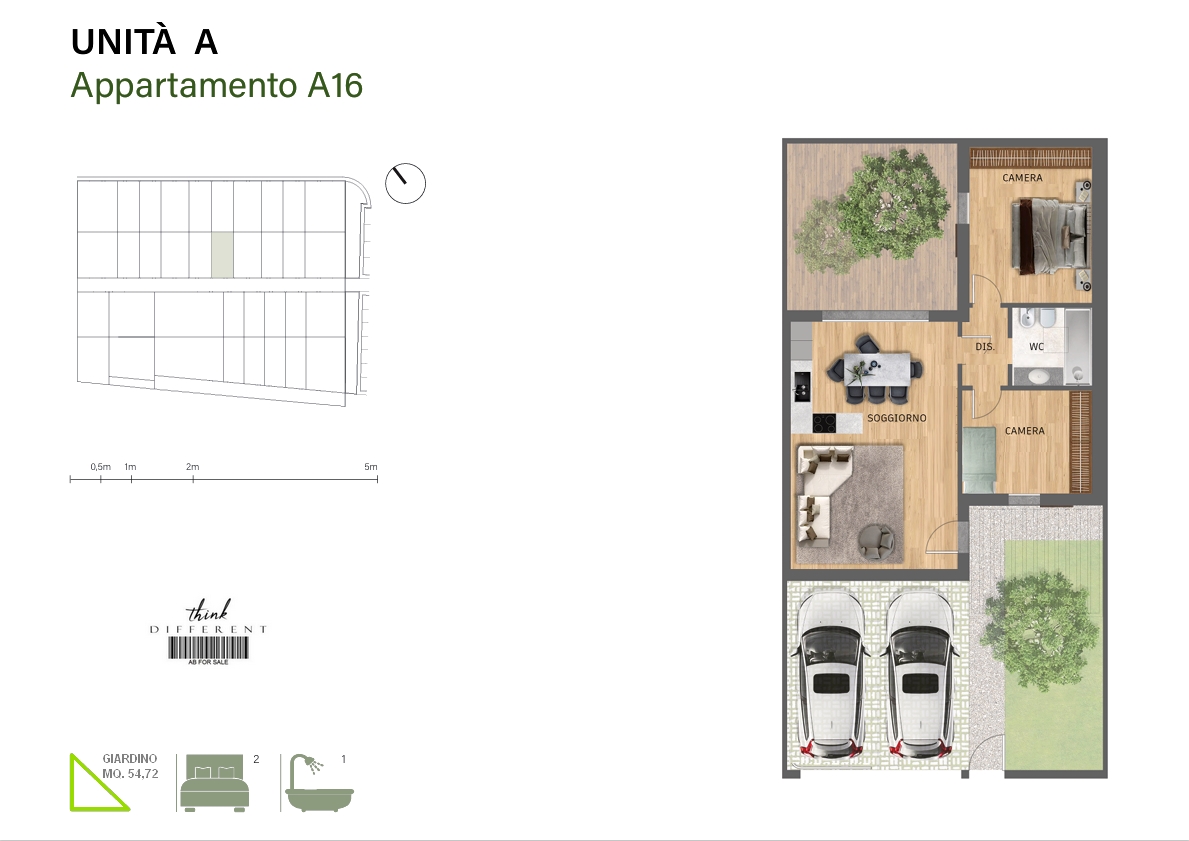Click the SOGGIORNO room label
Viewport: 1189px width, 841px height.
coord(896,418)
